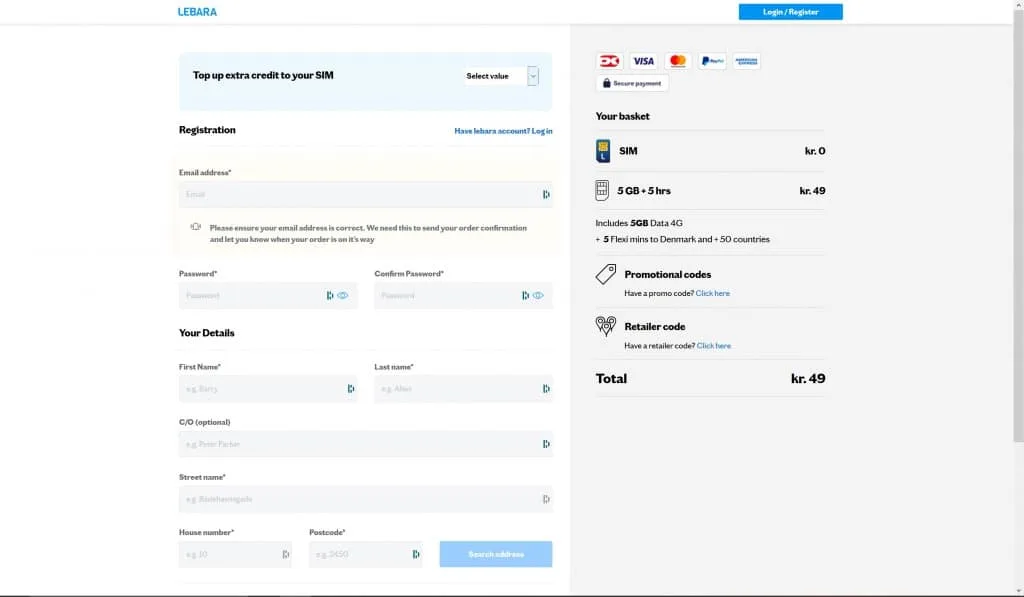This screenshot has height=597, width=1024.
Task: Click the Search address button
Action: (495, 554)
